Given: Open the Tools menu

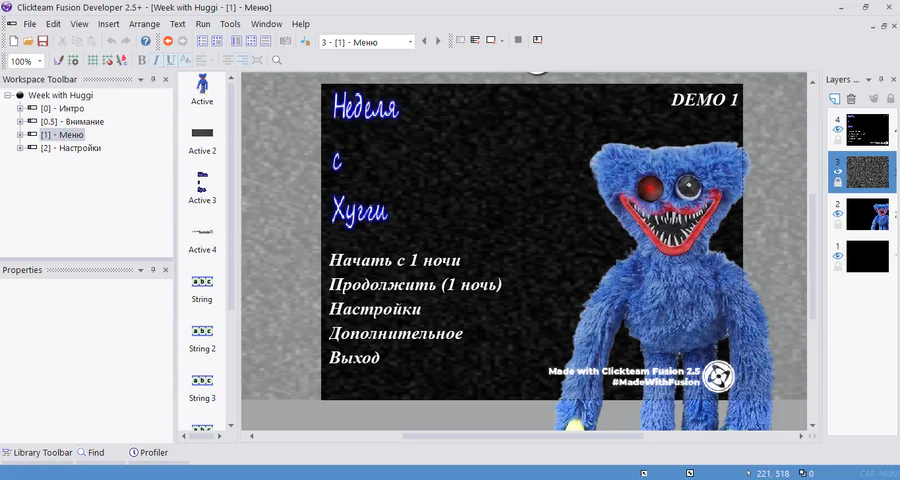Looking at the screenshot, I should (230, 24).
